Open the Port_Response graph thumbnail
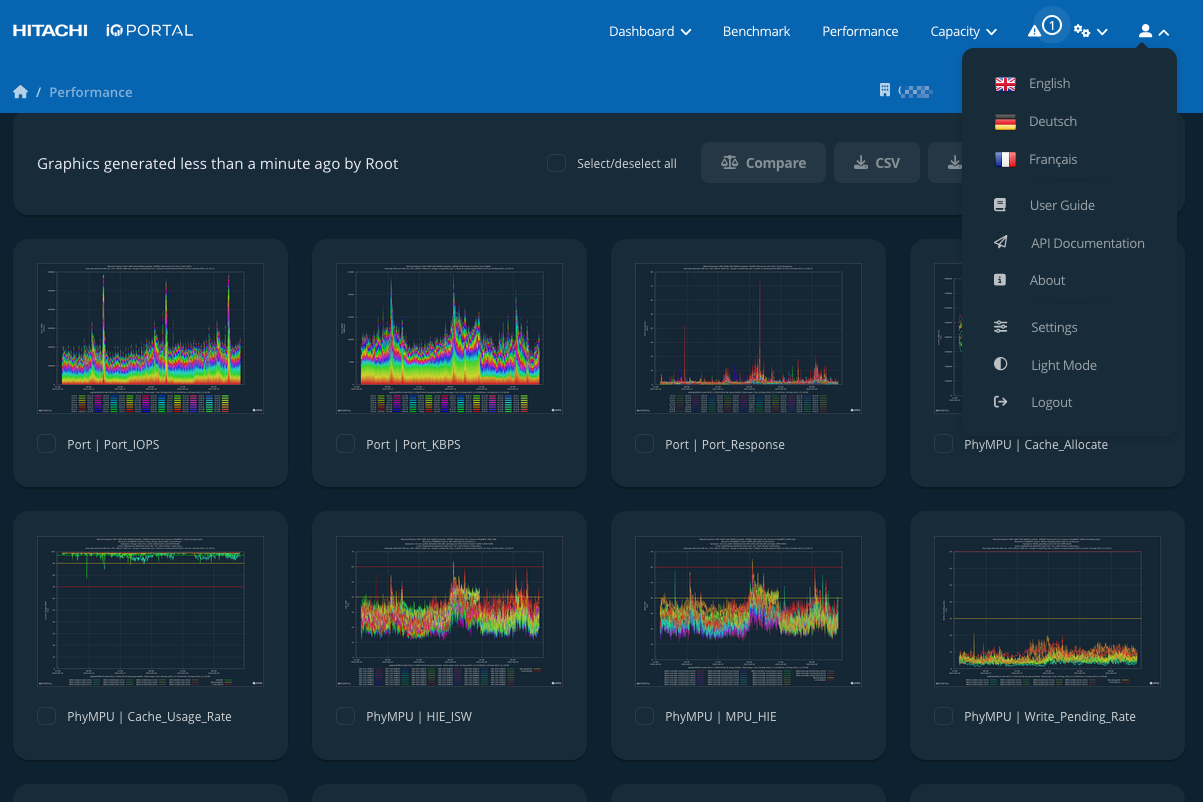 (748, 337)
